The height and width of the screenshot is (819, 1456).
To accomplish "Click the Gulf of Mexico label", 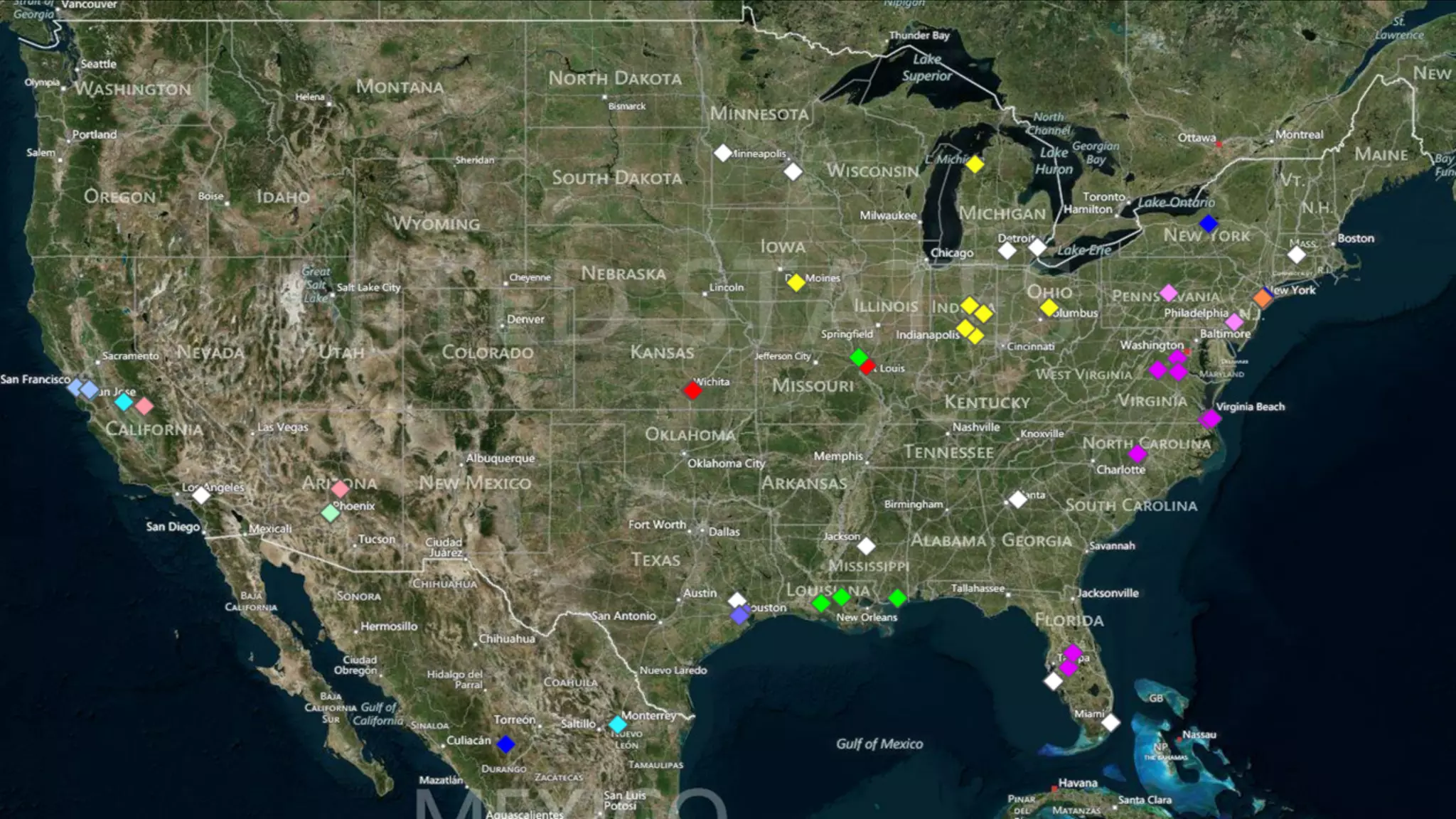I will [879, 744].
